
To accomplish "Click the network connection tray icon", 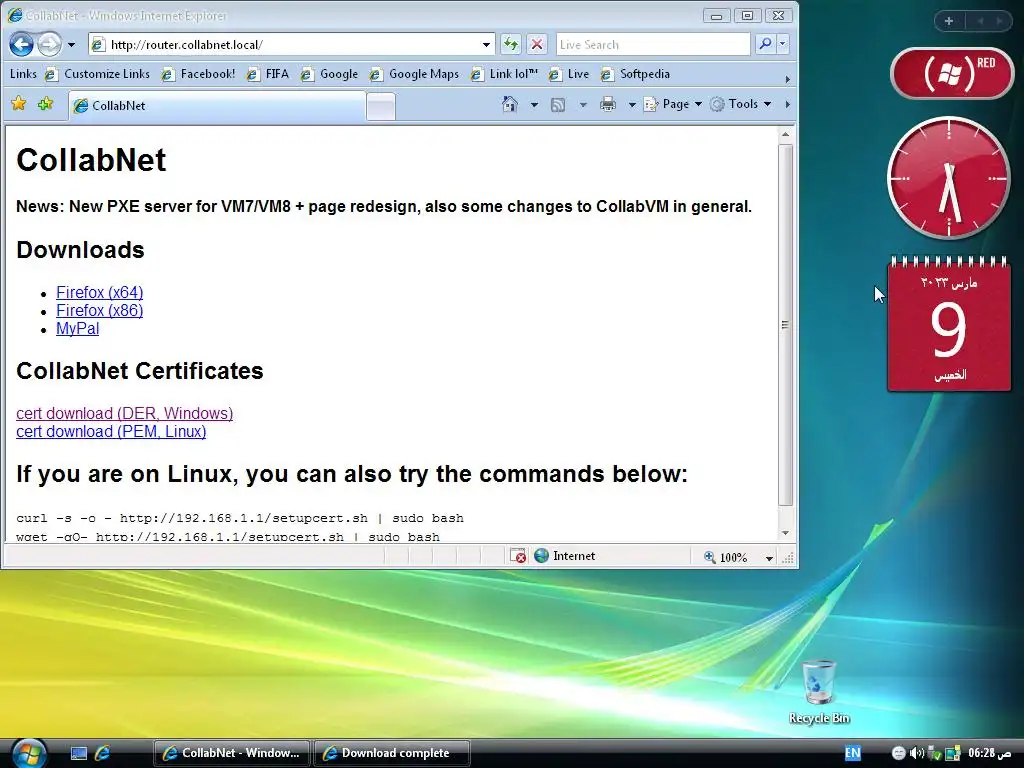I will tap(953, 754).
